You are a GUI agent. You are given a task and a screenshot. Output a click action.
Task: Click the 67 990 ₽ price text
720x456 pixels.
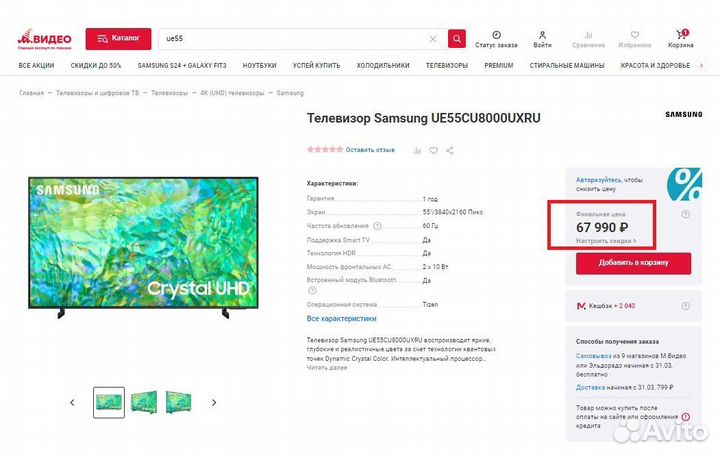point(602,227)
